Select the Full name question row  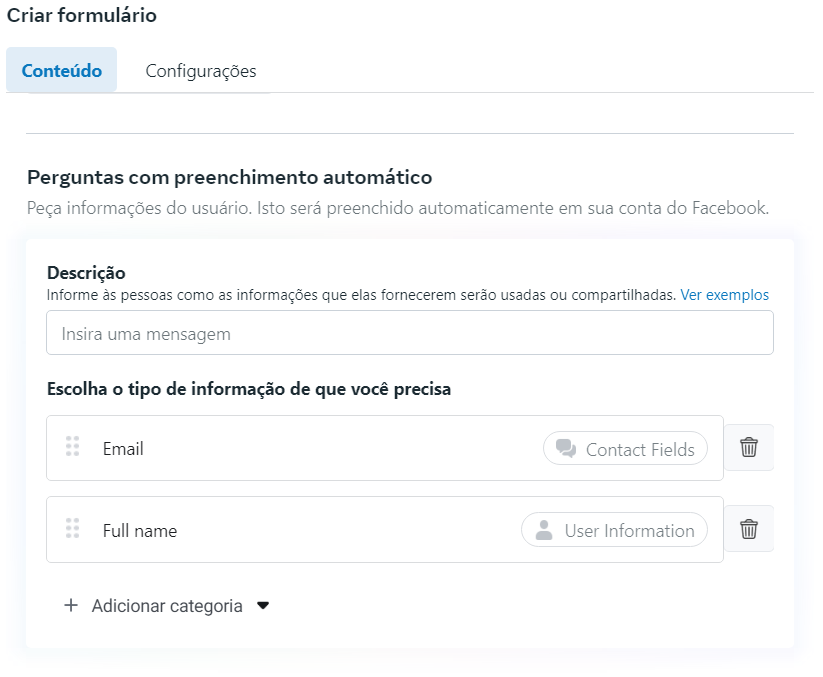300,530
